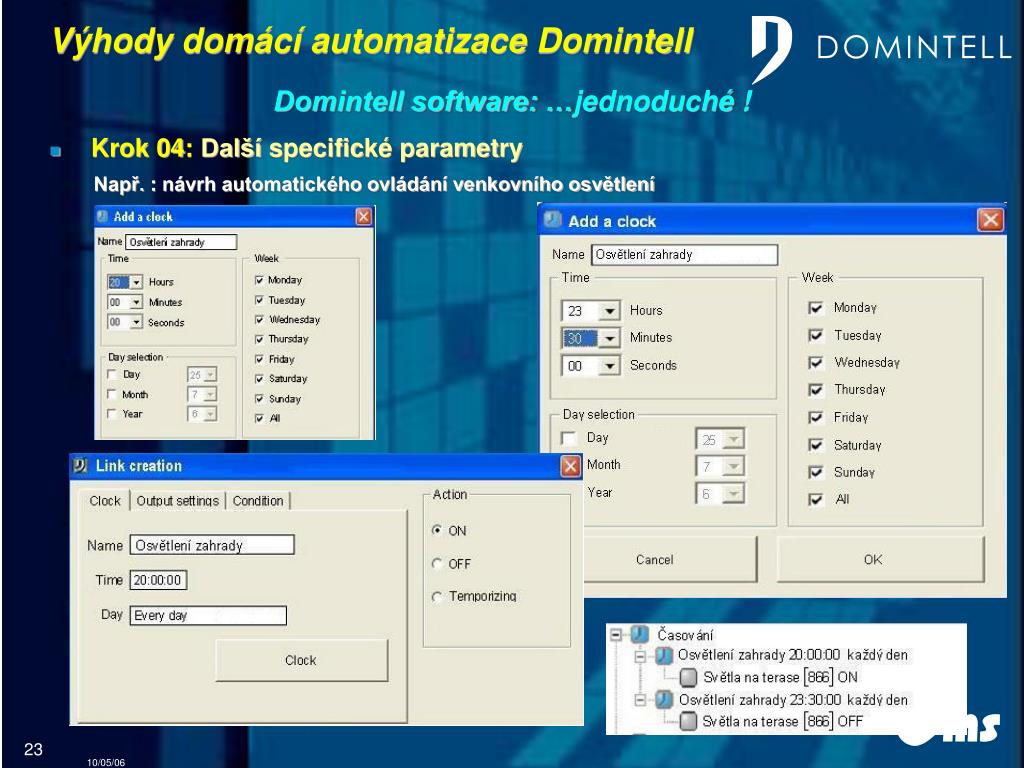Open the Minutes dropdown showing 30

(609, 338)
